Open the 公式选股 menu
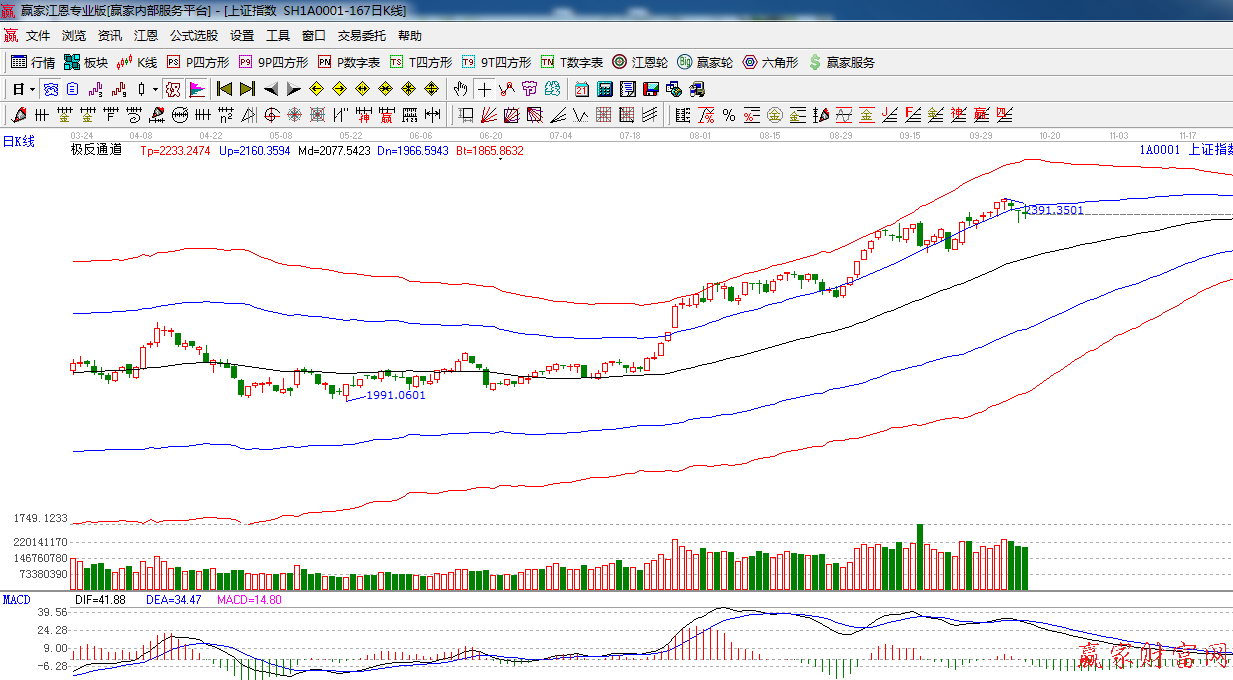Viewport: 1233px width, 680px height. [193, 36]
